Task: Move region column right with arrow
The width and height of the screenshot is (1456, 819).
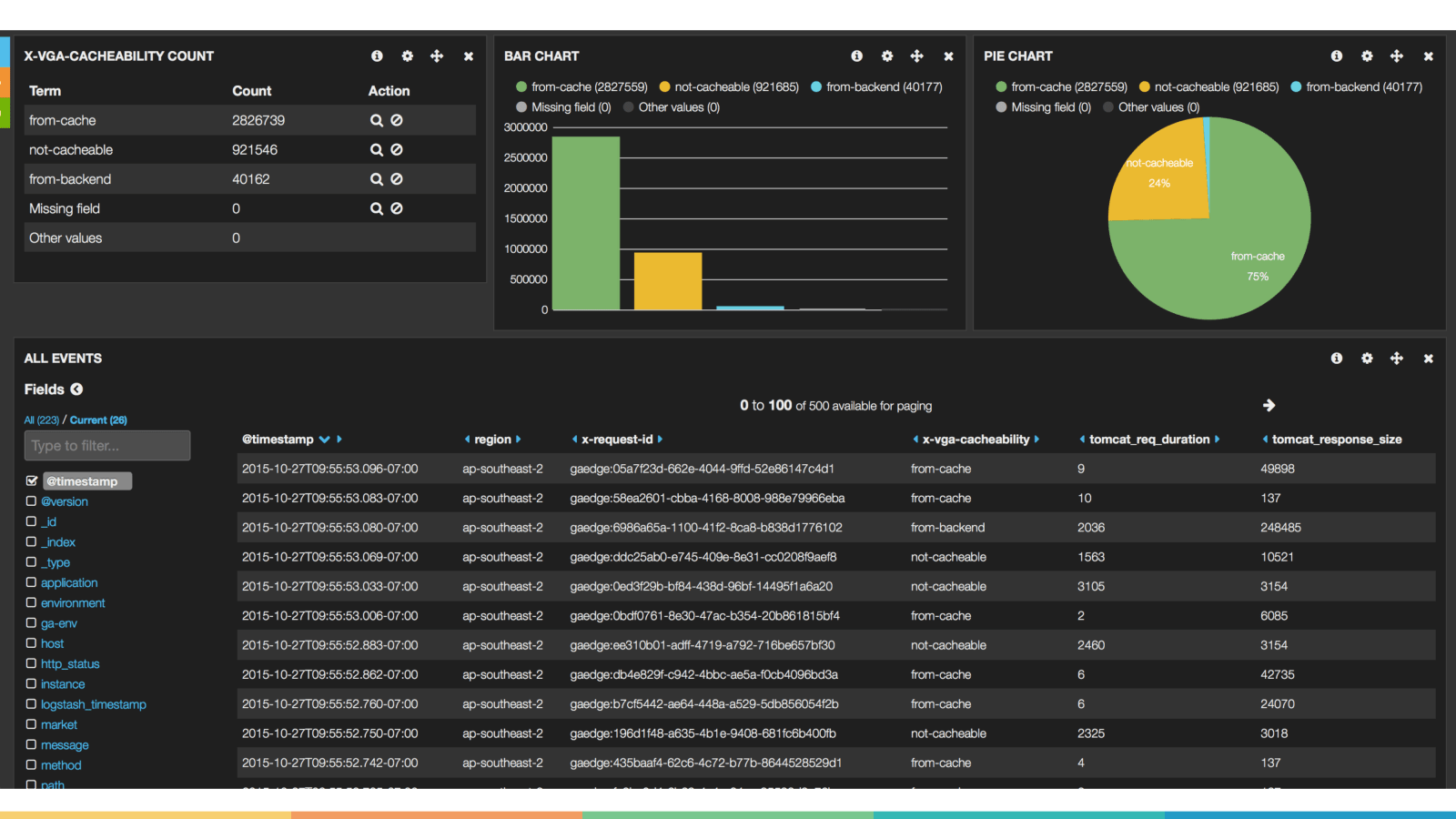Action: click(x=519, y=440)
